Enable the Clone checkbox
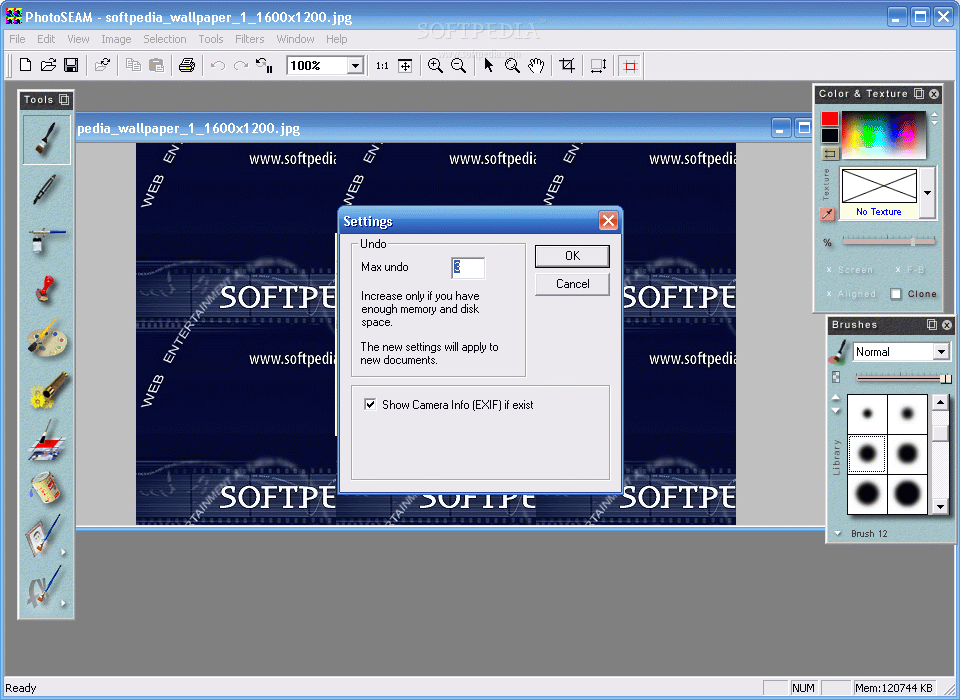 (896, 294)
